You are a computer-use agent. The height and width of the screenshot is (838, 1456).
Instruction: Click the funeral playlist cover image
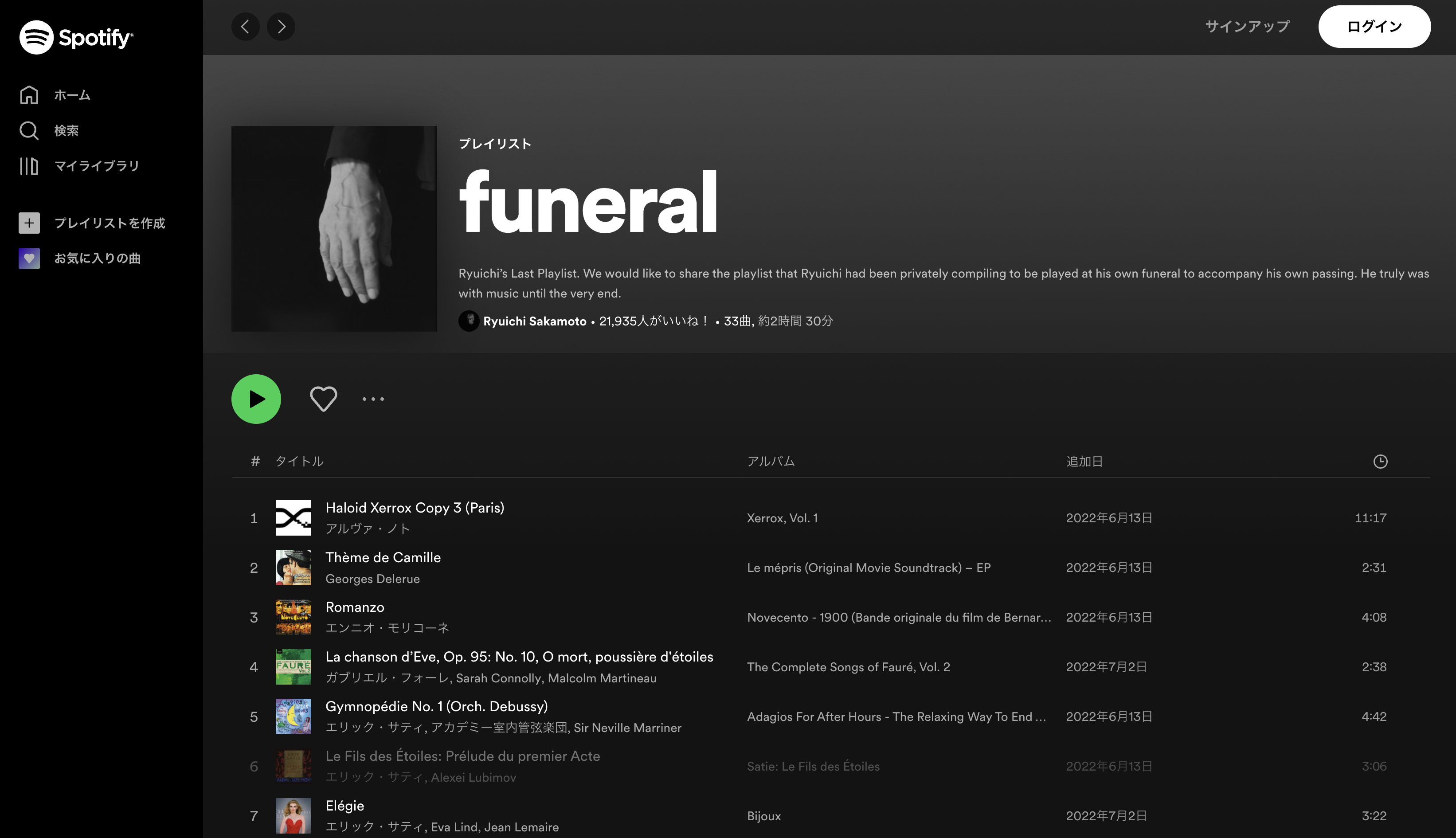pyautogui.click(x=334, y=228)
